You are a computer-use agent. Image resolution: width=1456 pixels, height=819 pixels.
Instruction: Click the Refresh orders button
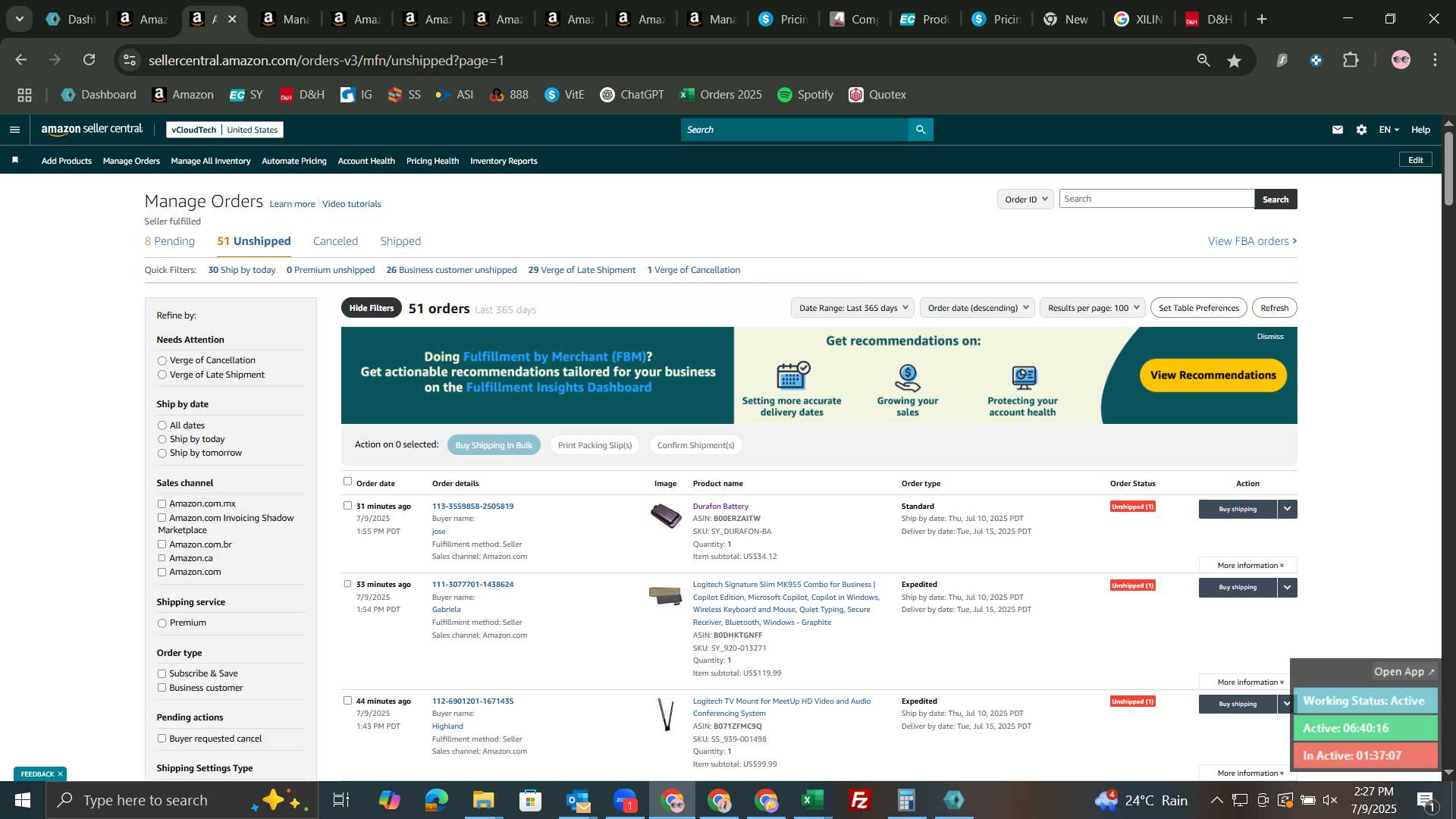coord(1274,308)
